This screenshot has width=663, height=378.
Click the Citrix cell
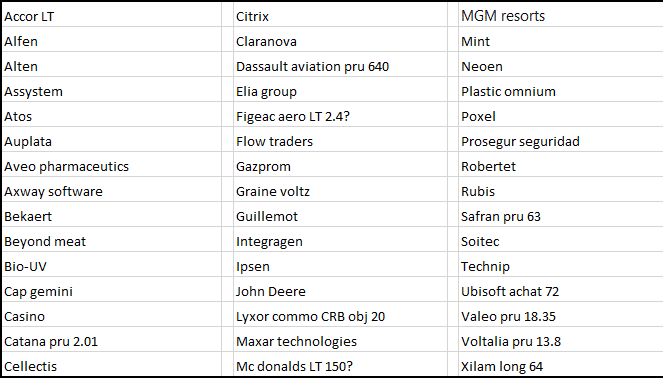point(340,16)
